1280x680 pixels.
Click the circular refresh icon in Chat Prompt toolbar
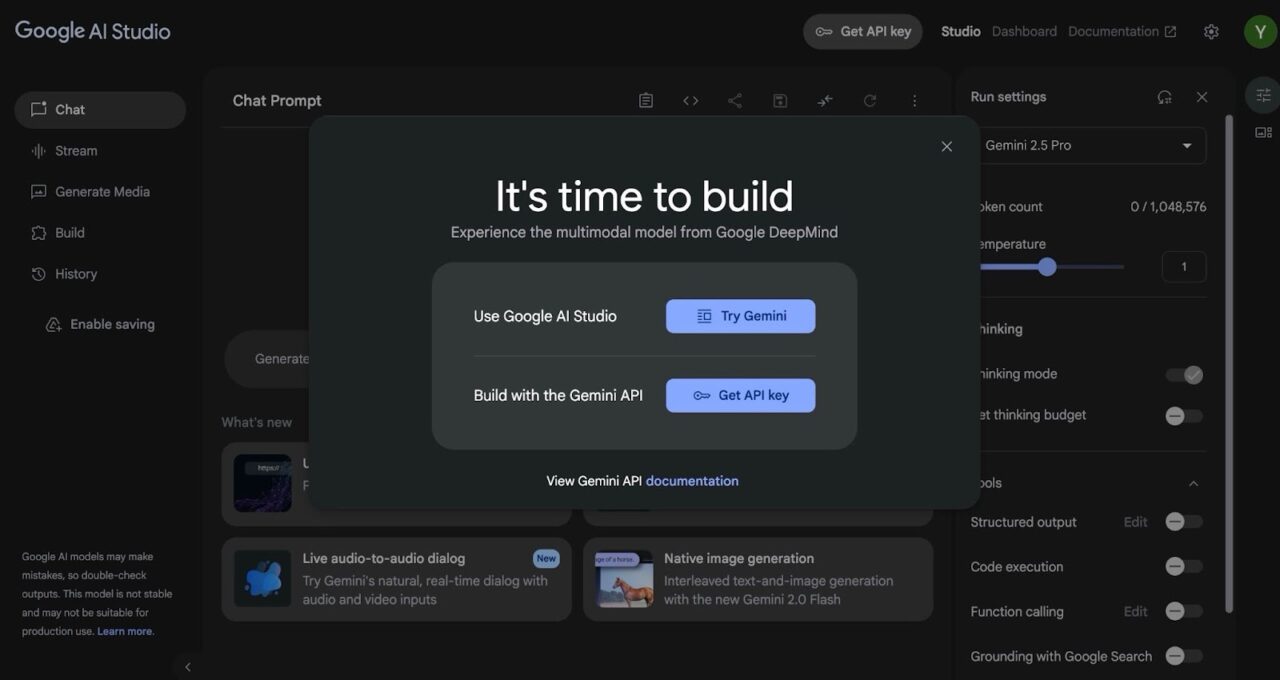pos(870,100)
